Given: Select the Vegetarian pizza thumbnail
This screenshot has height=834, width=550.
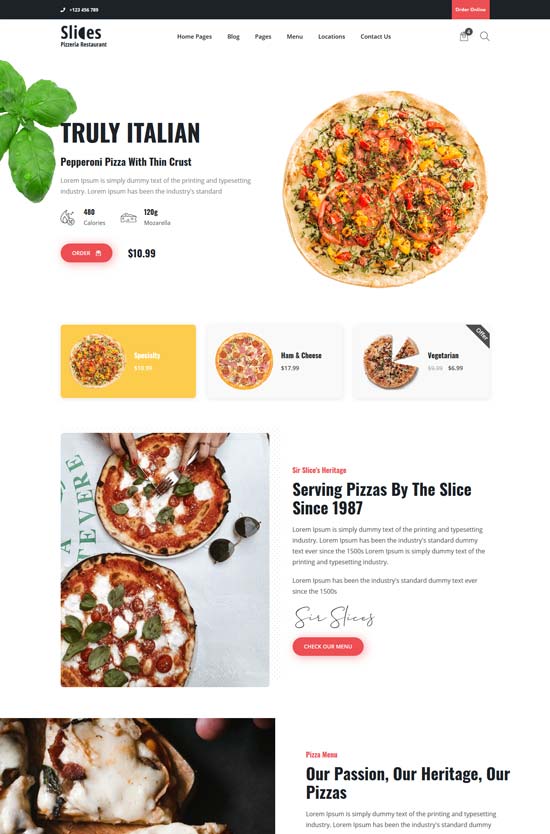Looking at the screenshot, I should [x=391, y=361].
